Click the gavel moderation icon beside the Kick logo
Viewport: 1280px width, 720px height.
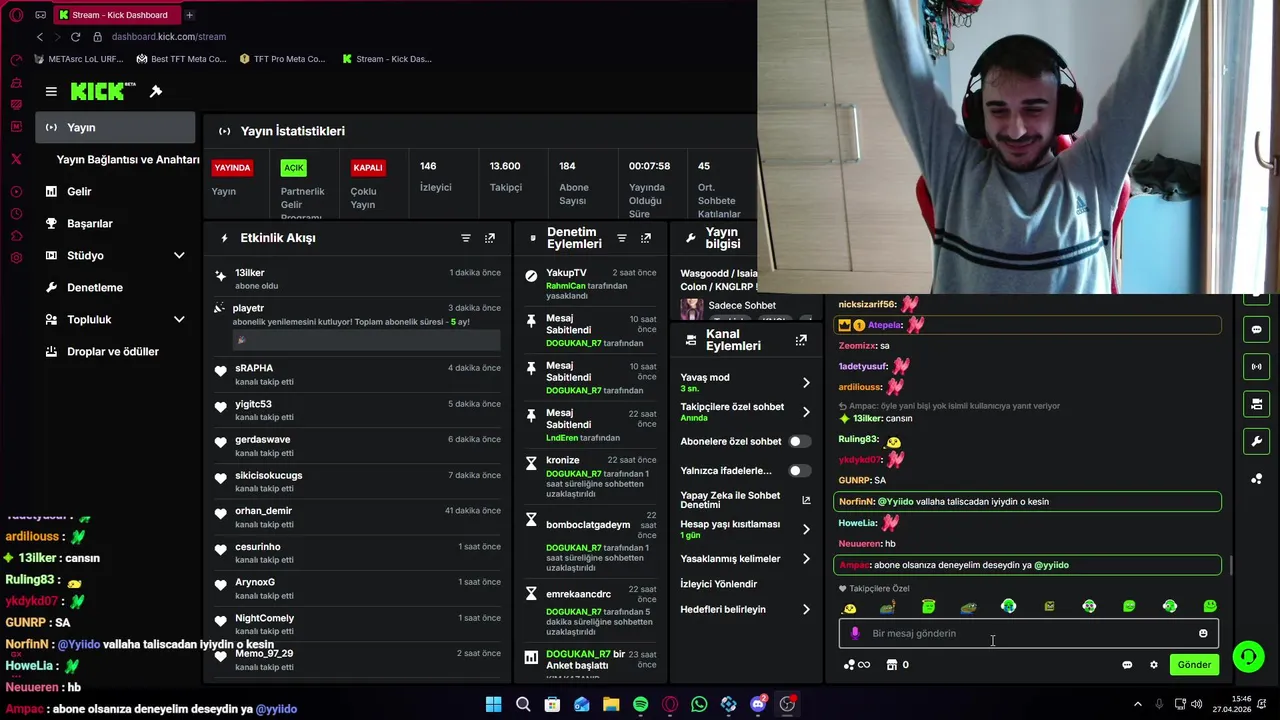(x=156, y=91)
